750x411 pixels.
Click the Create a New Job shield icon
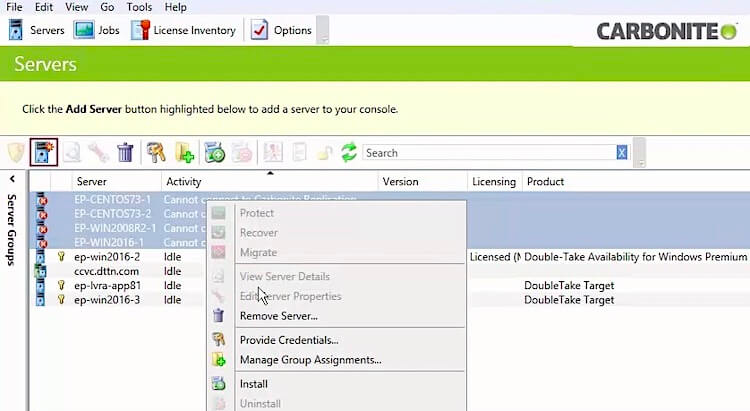coord(16,153)
